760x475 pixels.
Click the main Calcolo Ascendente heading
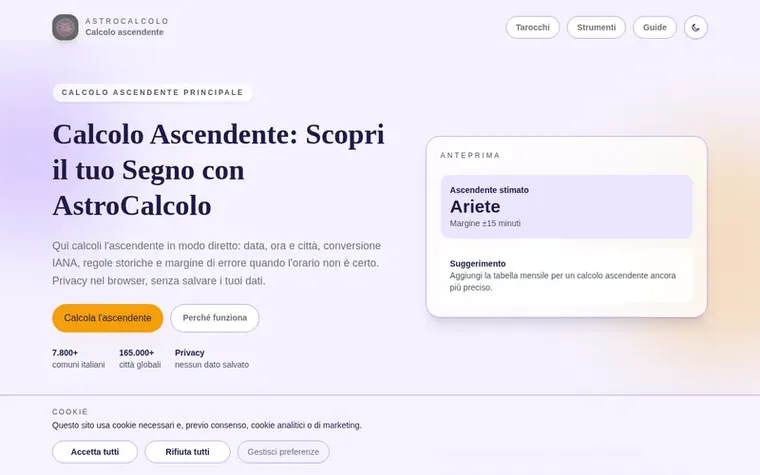(x=219, y=170)
